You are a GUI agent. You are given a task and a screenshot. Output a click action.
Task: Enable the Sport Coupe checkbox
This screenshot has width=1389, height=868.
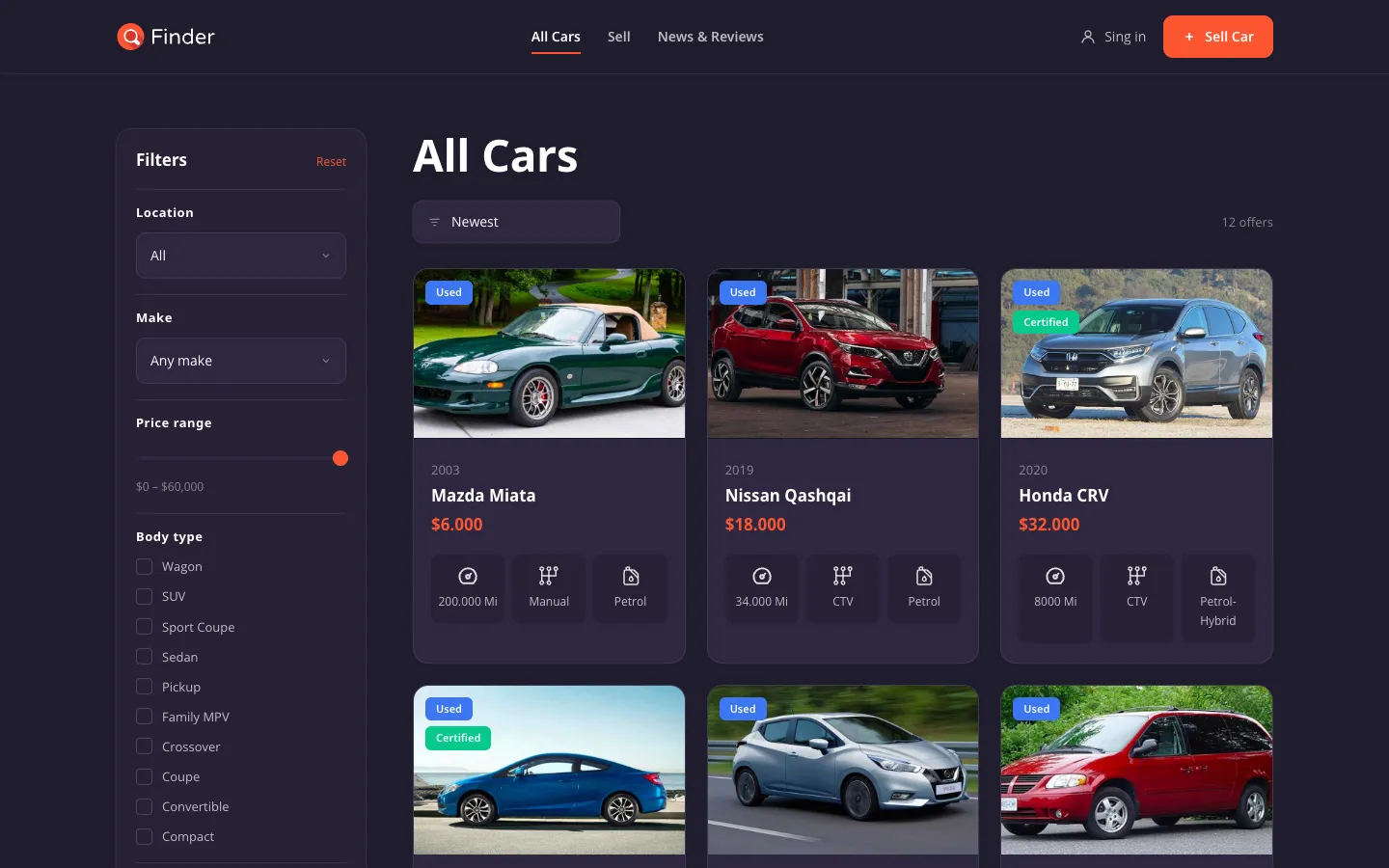click(145, 627)
